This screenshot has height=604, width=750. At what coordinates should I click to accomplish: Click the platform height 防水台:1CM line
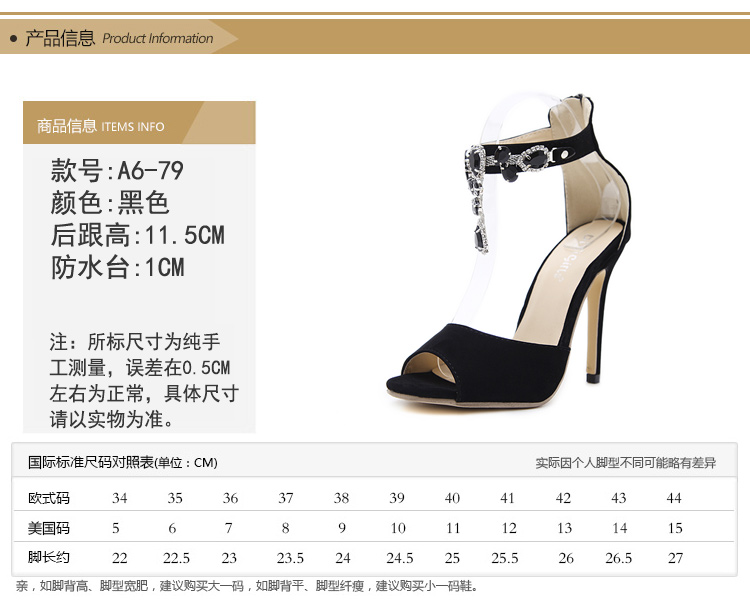pyautogui.click(x=117, y=267)
